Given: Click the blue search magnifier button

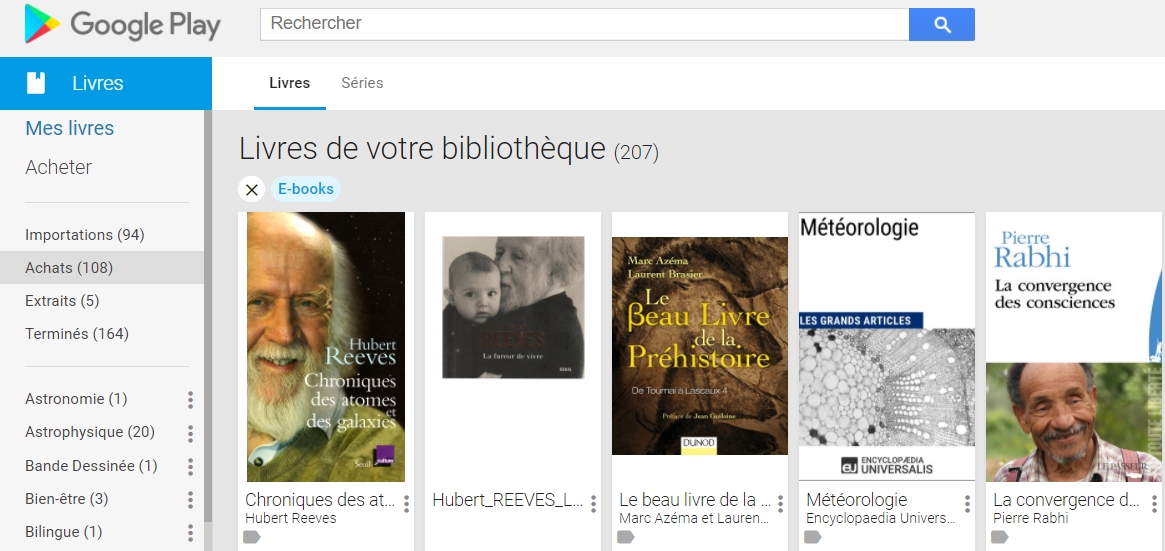Looking at the screenshot, I should click(941, 25).
